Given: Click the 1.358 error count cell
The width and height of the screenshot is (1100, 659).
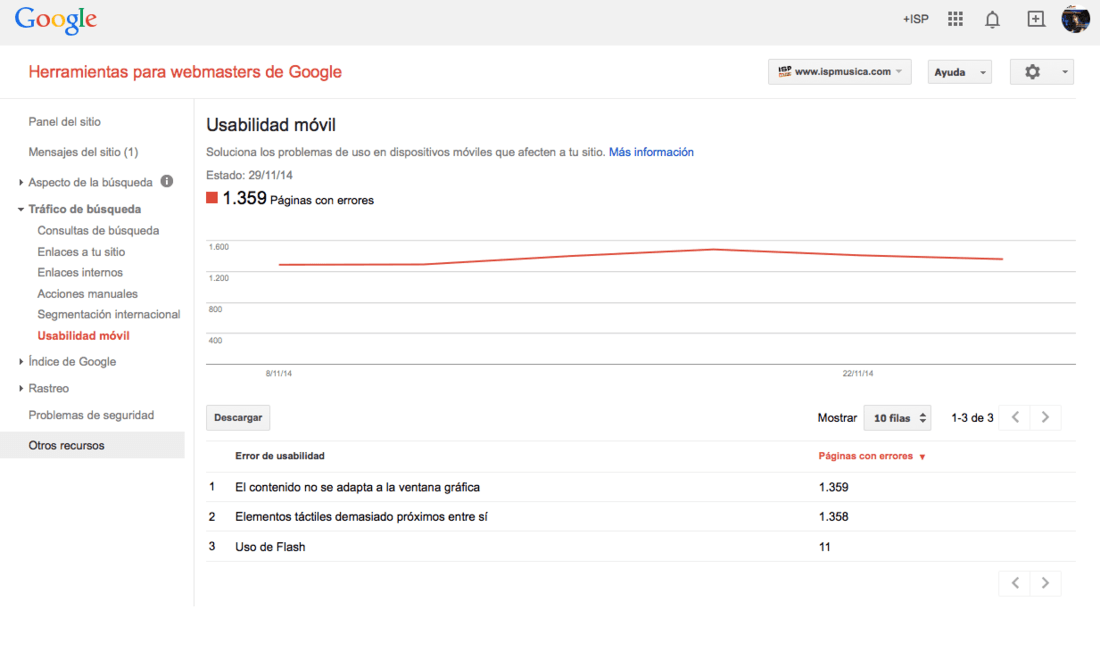Looking at the screenshot, I should [833, 517].
